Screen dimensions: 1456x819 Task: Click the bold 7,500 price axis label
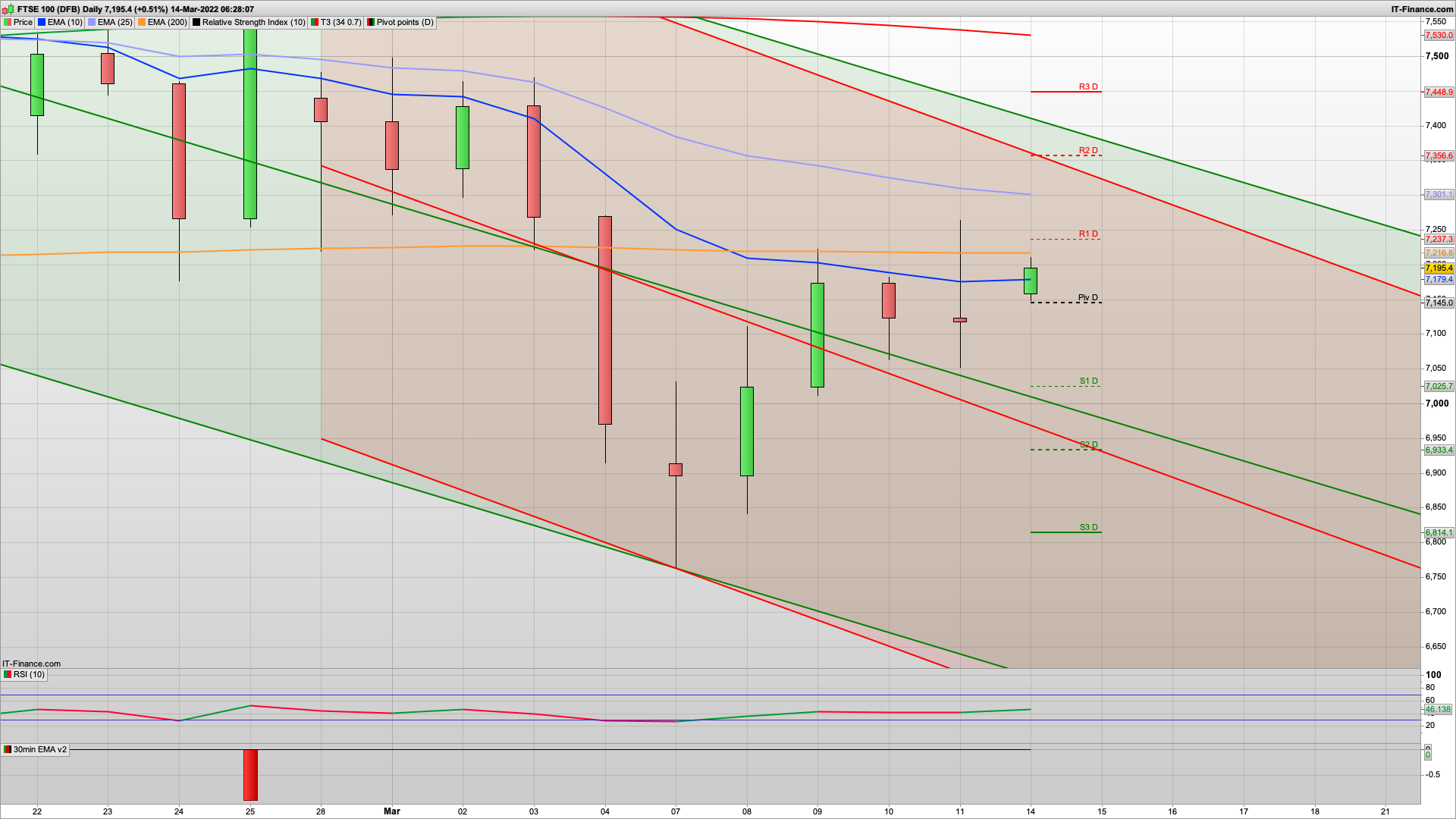click(1436, 56)
